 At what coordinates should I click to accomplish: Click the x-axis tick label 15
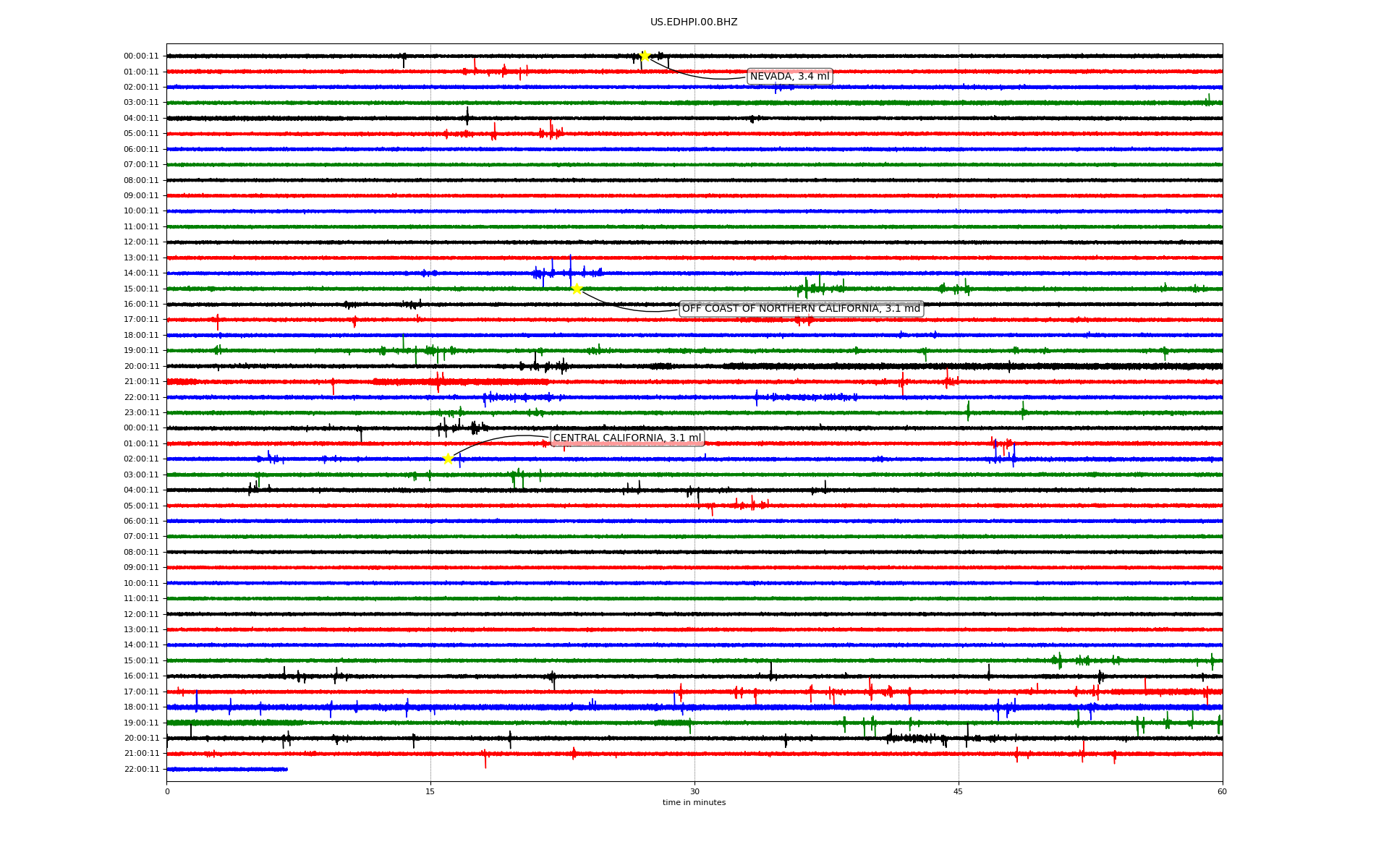(430, 791)
